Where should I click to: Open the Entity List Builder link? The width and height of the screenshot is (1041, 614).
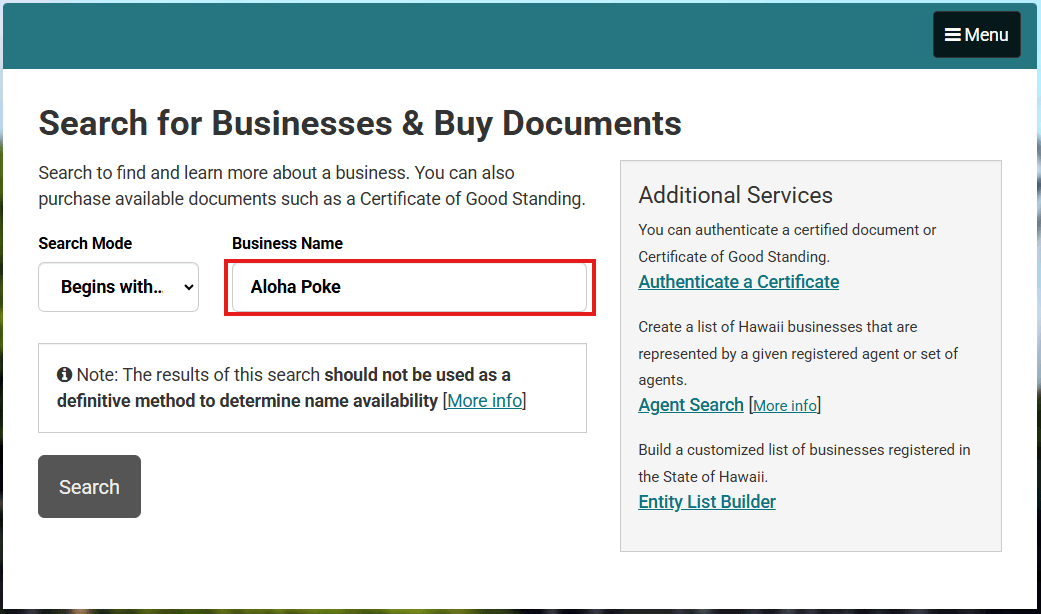(706, 502)
